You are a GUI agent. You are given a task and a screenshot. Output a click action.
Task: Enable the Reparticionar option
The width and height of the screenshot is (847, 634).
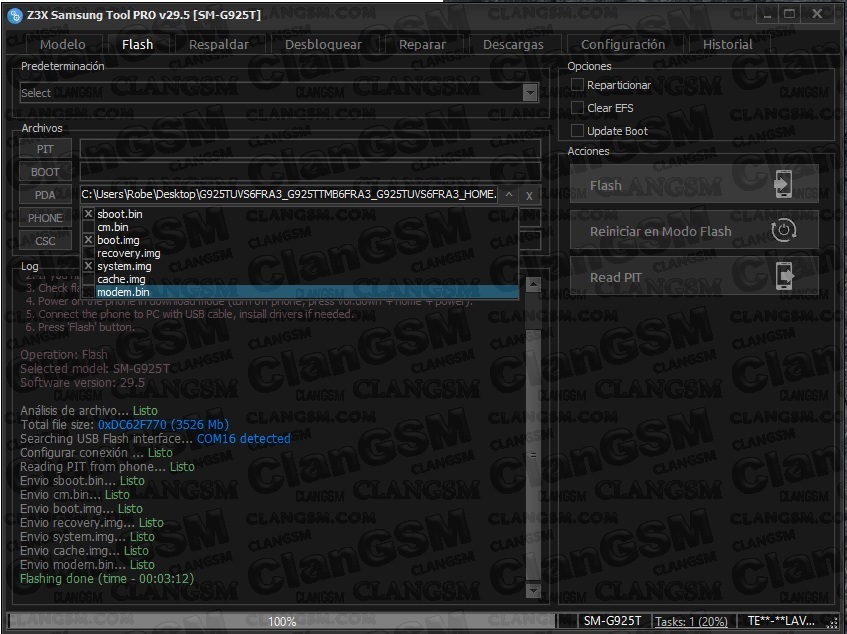tap(577, 85)
